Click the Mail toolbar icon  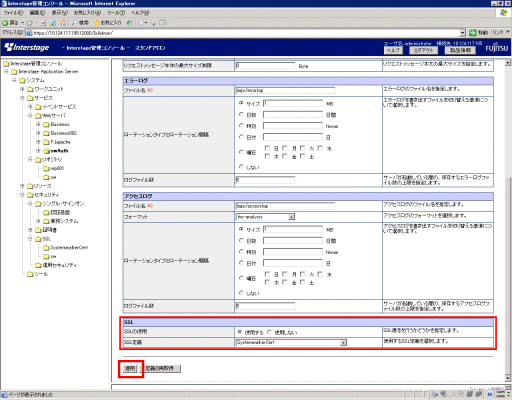pos(143,23)
